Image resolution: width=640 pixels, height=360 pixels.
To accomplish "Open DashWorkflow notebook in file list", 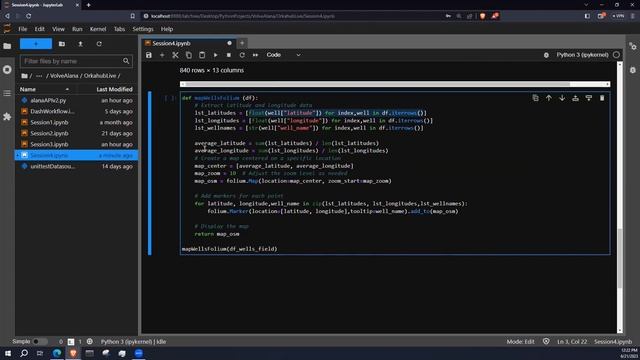I will coord(77,111).
